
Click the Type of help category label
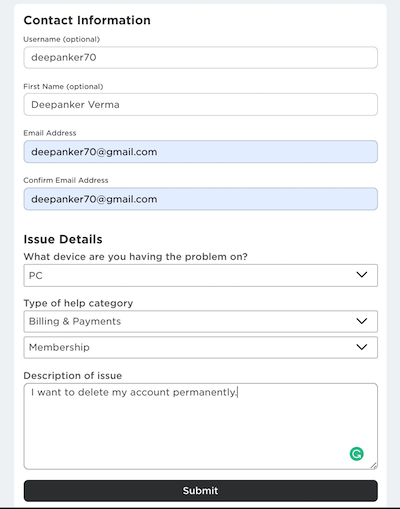coord(78,303)
